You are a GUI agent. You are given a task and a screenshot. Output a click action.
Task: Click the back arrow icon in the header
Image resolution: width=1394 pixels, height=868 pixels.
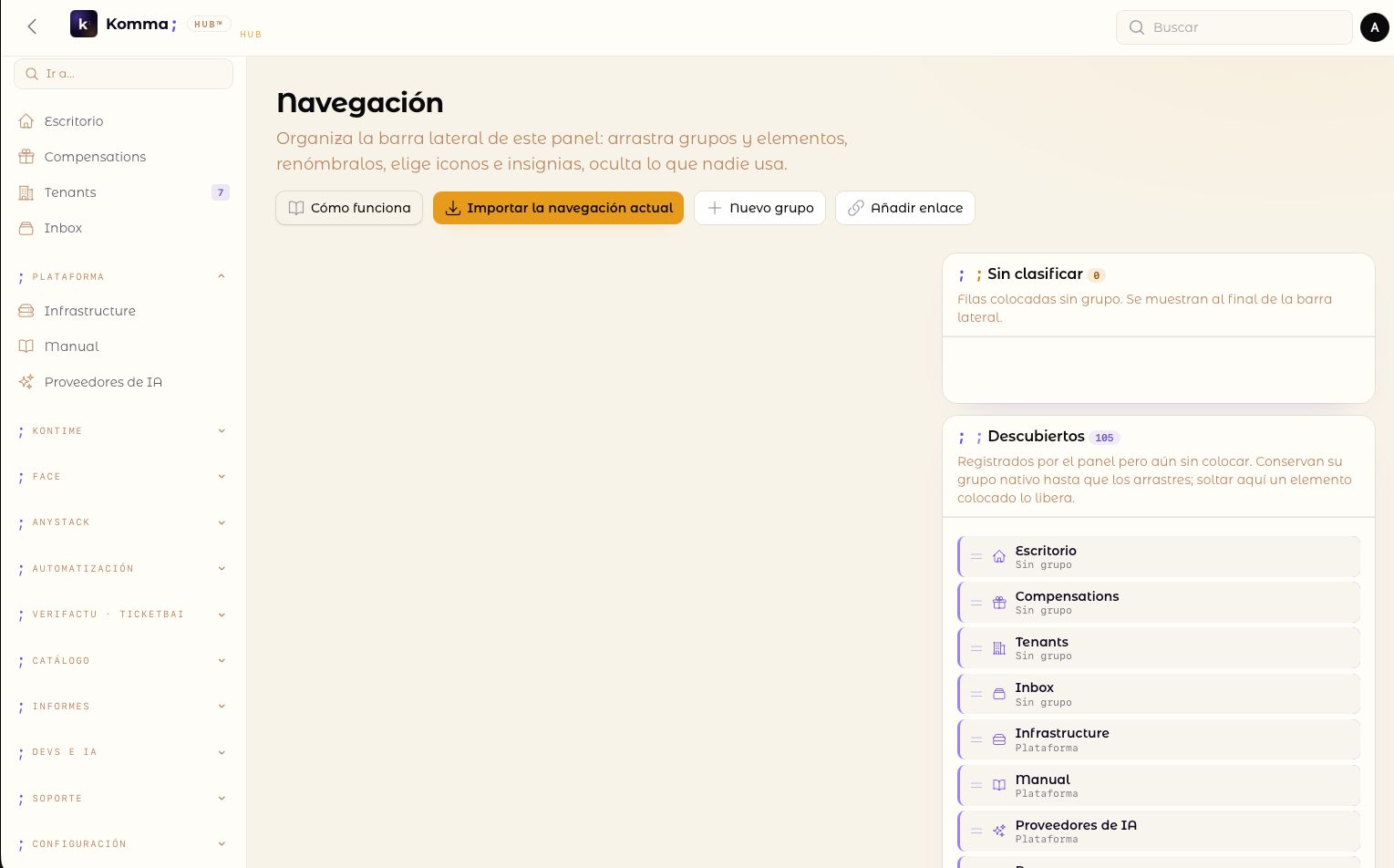pyautogui.click(x=32, y=26)
